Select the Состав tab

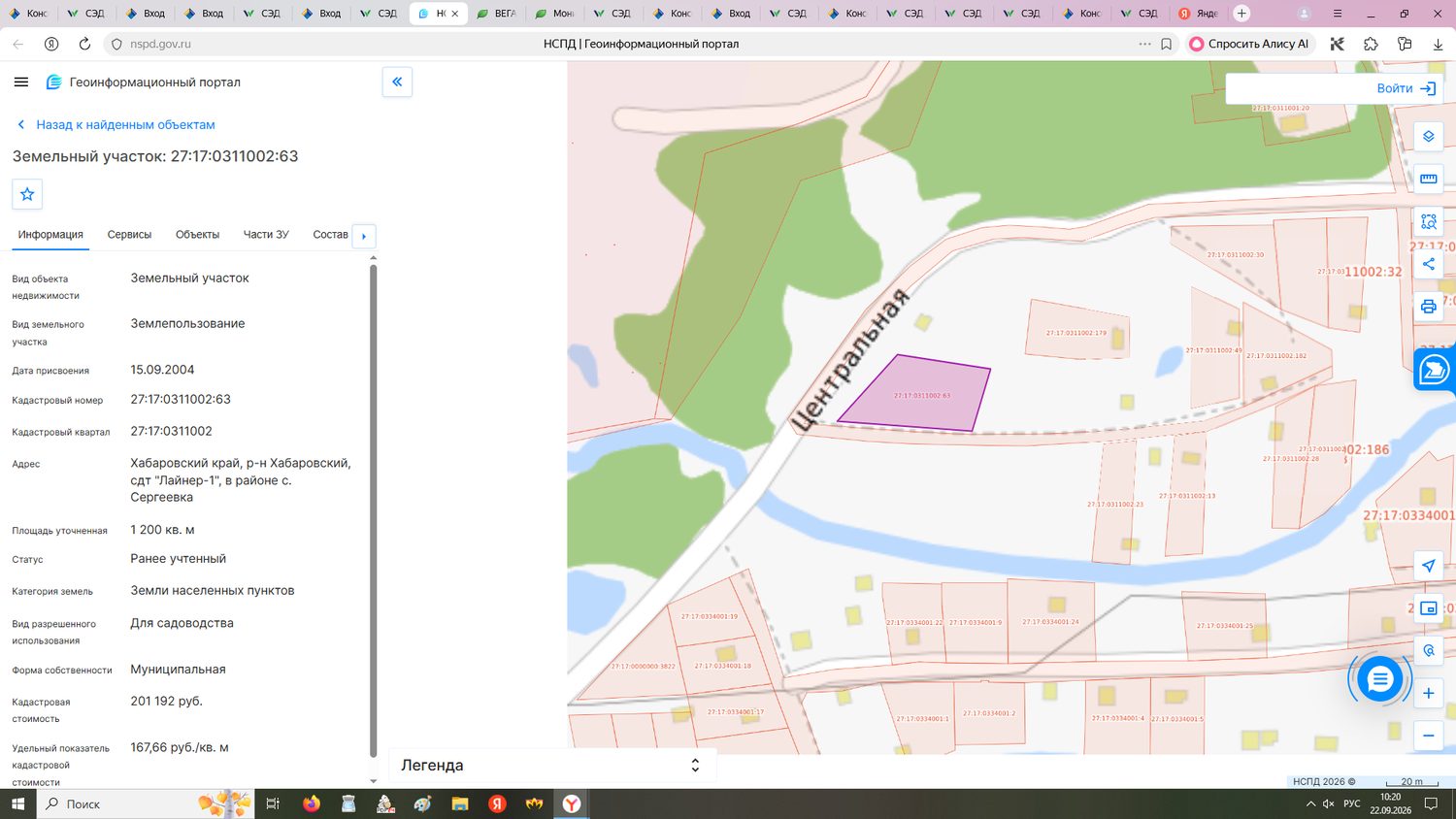330,235
